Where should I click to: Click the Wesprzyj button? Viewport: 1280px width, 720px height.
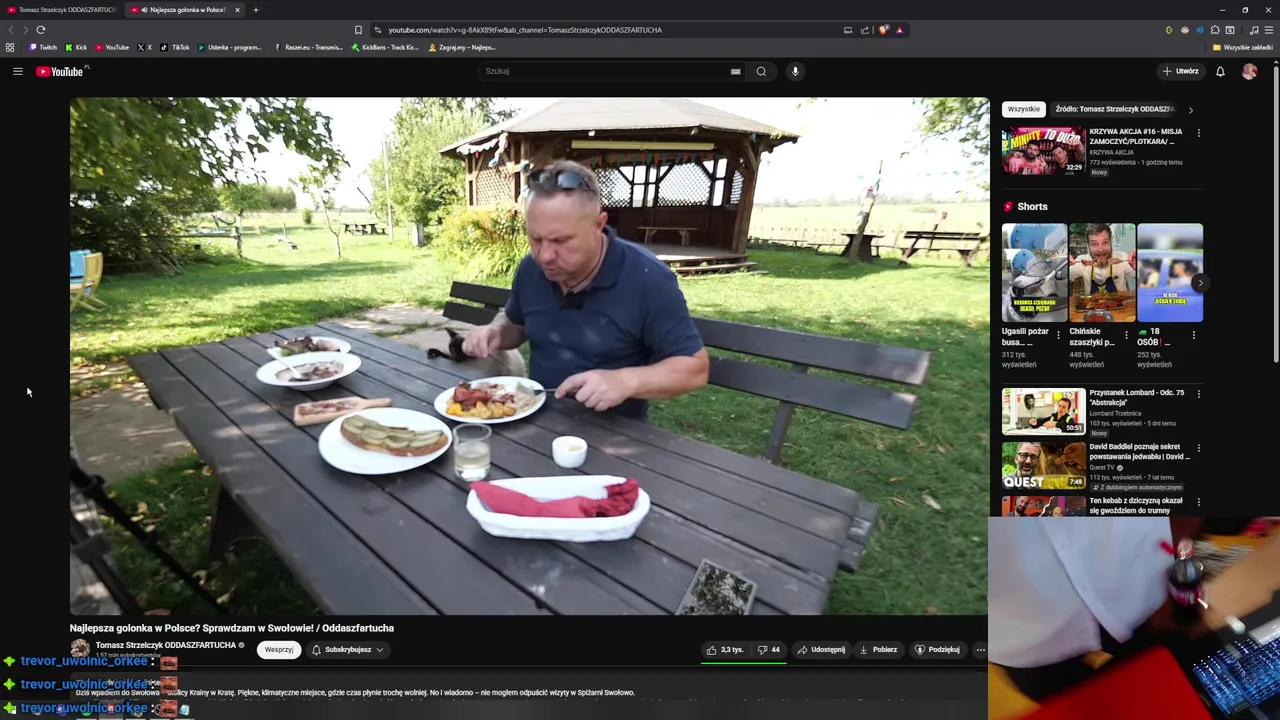(279, 650)
